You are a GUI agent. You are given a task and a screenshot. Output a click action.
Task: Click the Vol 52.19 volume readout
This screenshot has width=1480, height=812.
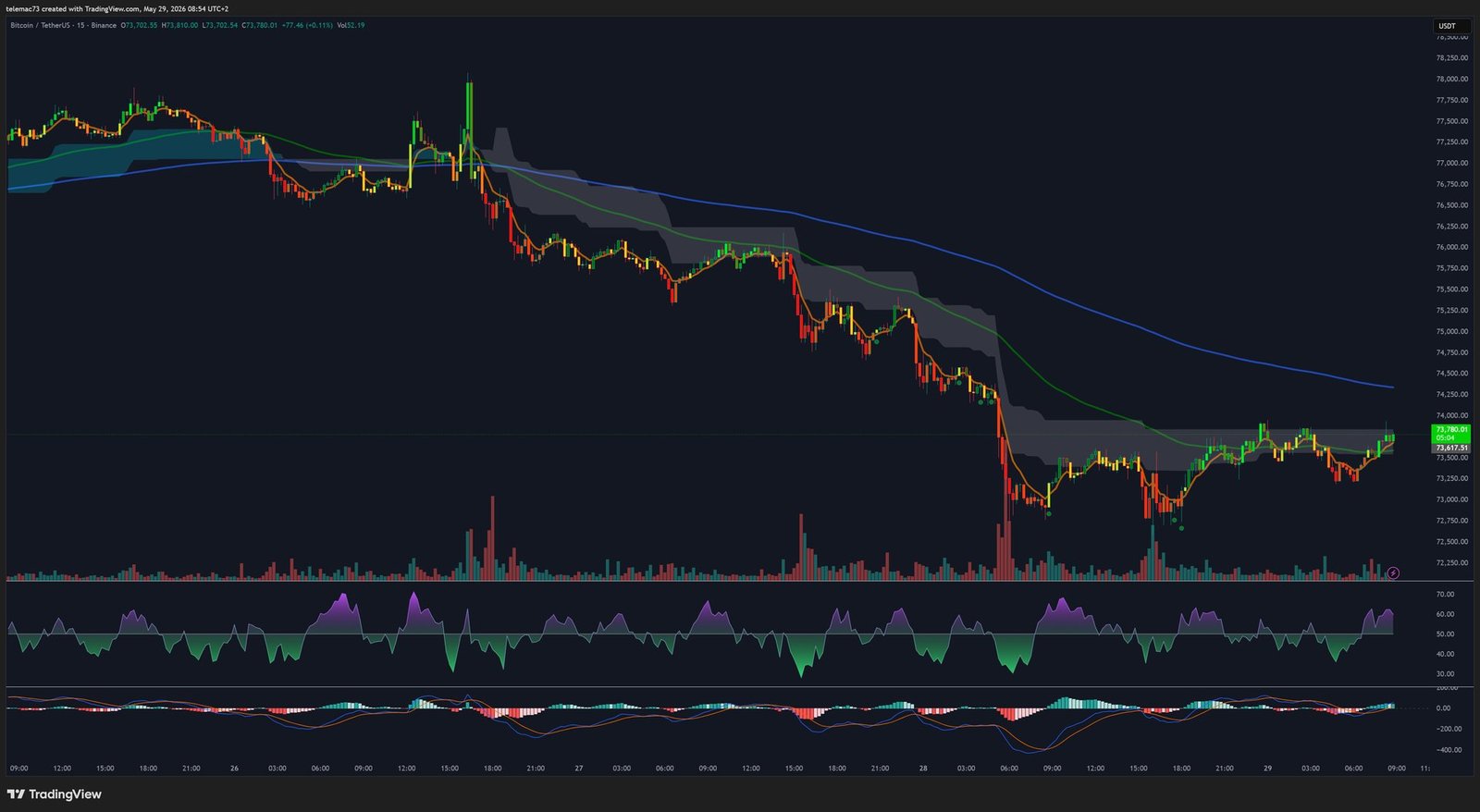[351, 25]
